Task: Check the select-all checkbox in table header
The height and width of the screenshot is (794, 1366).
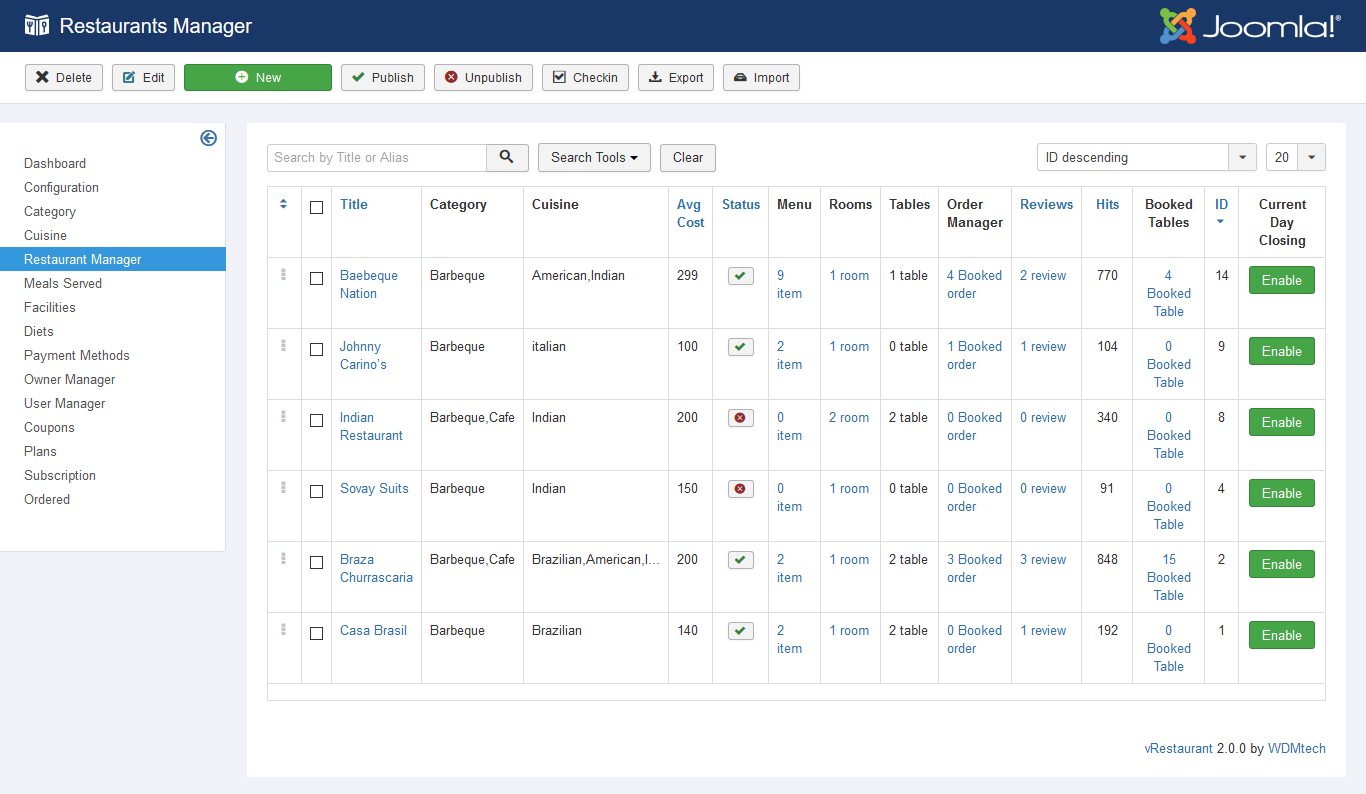Action: pyautogui.click(x=316, y=207)
